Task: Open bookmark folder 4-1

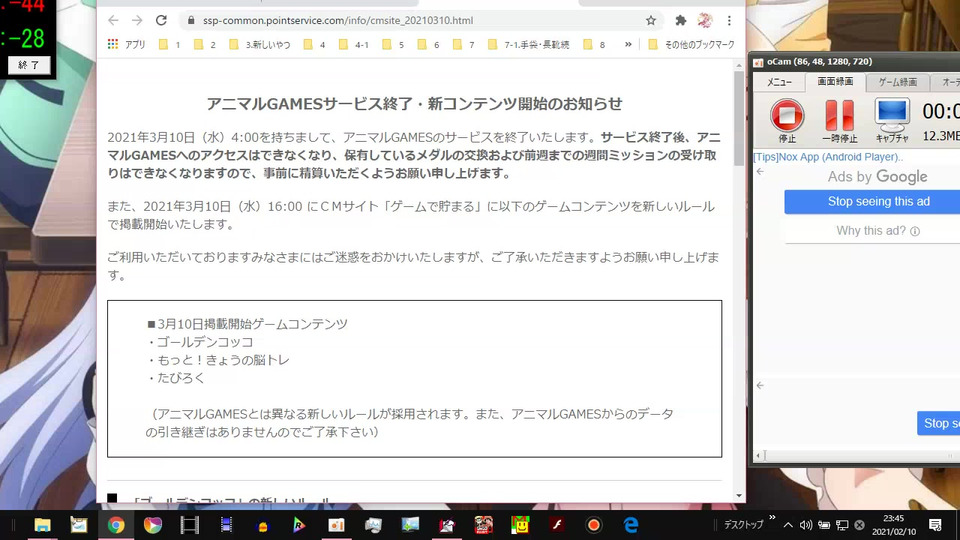Action: click(354, 44)
